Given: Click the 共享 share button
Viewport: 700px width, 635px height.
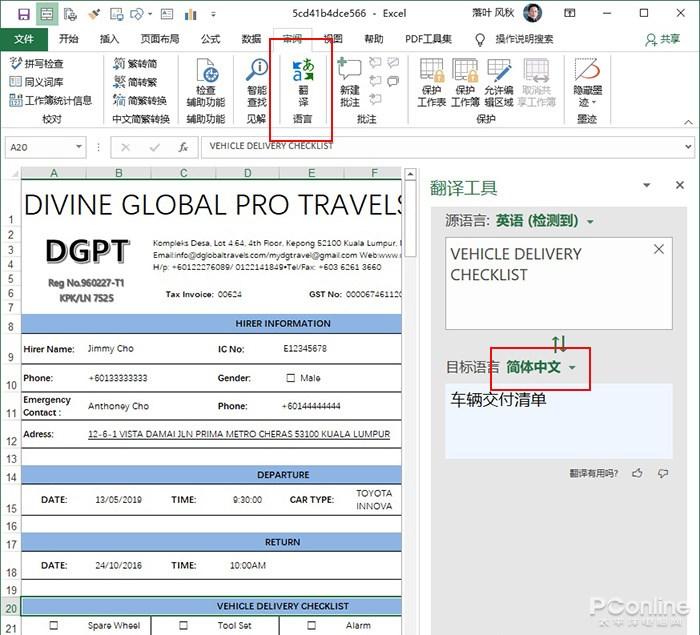Looking at the screenshot, I should [x=663, y=39].
